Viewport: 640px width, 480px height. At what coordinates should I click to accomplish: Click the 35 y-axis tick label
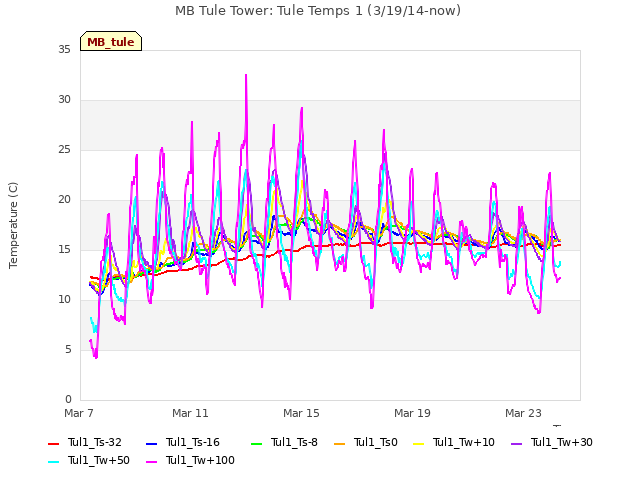click(64, 50)
